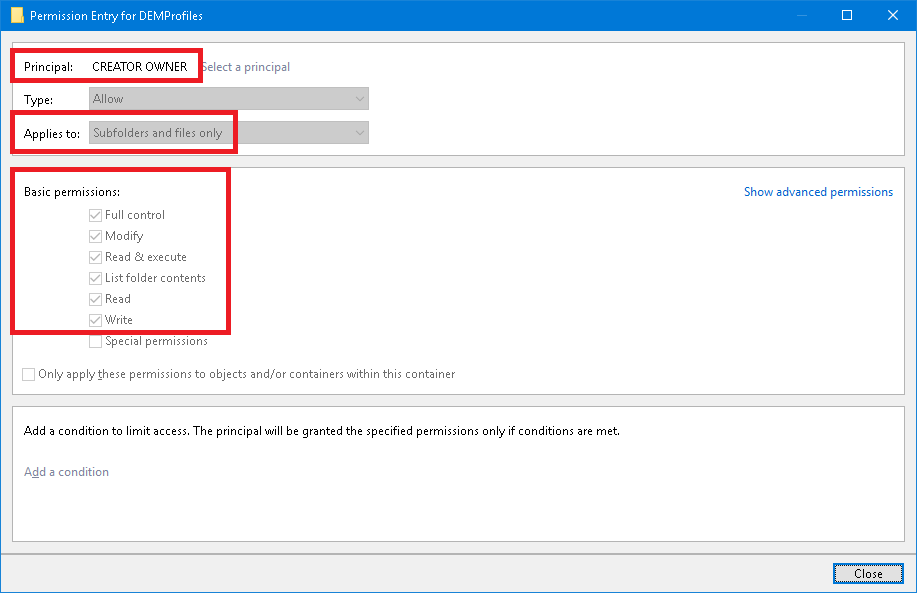
Task: Enable the Special permissions checkbox
Action: pos(96,341)
